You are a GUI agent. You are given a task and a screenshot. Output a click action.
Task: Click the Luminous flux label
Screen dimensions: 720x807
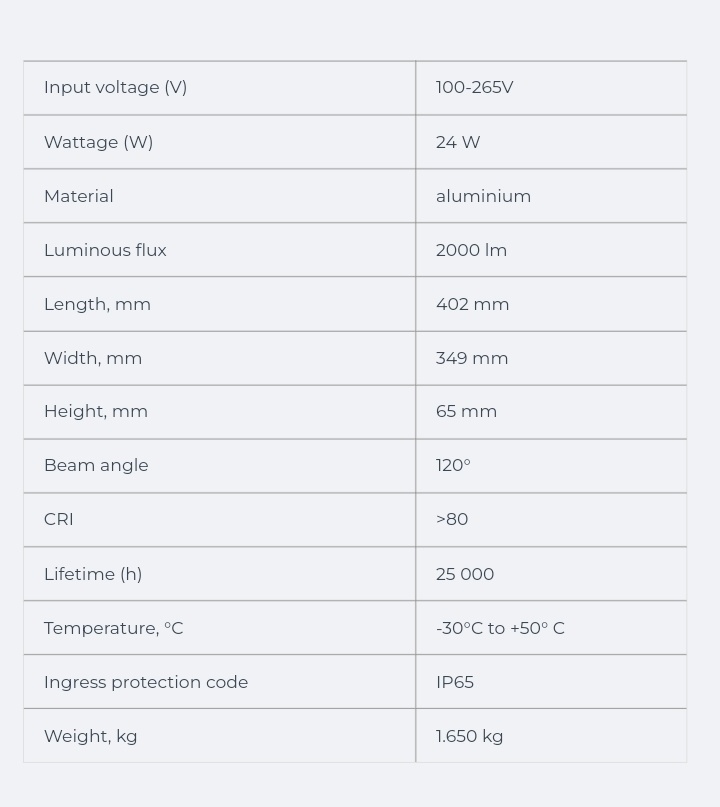pos(105,250)
